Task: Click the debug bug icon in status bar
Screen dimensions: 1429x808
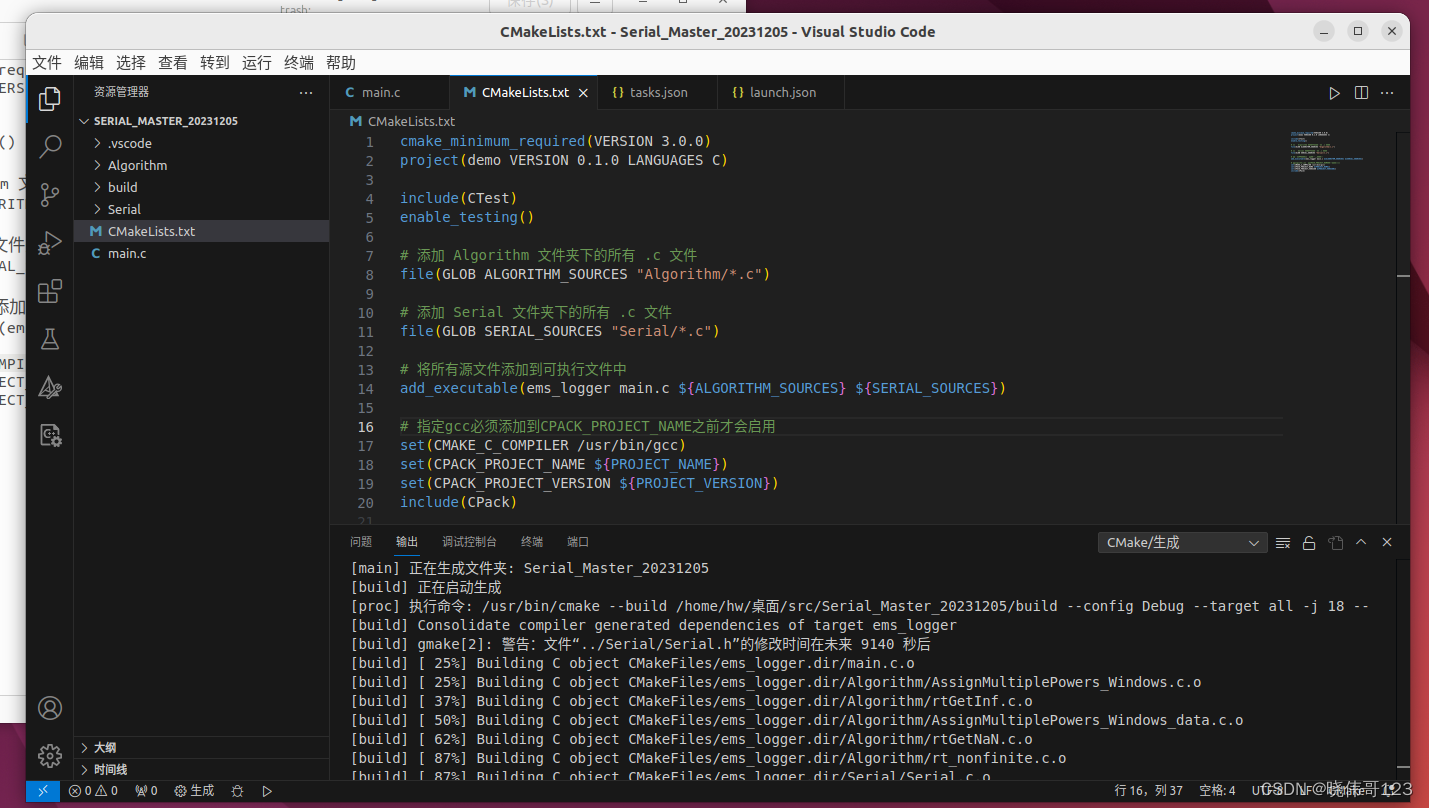Action: 237,791
